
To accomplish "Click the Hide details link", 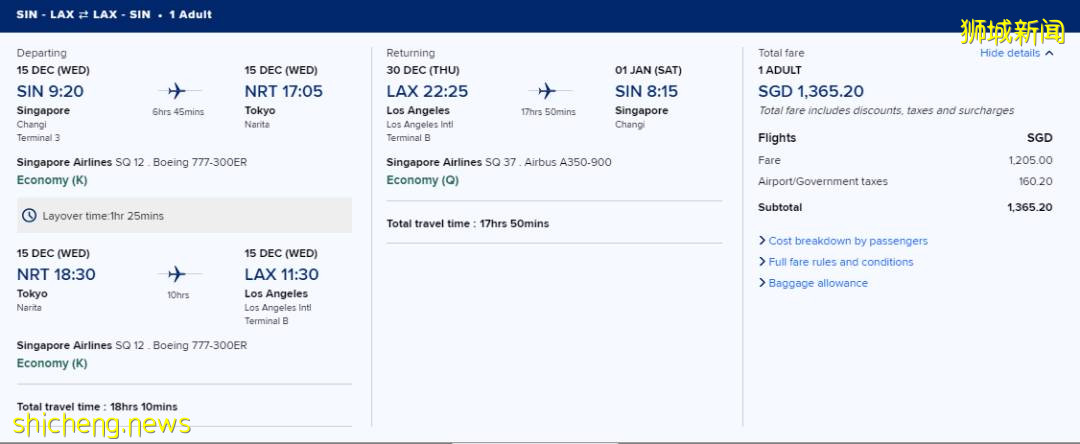I will (x=1010, y=54).
